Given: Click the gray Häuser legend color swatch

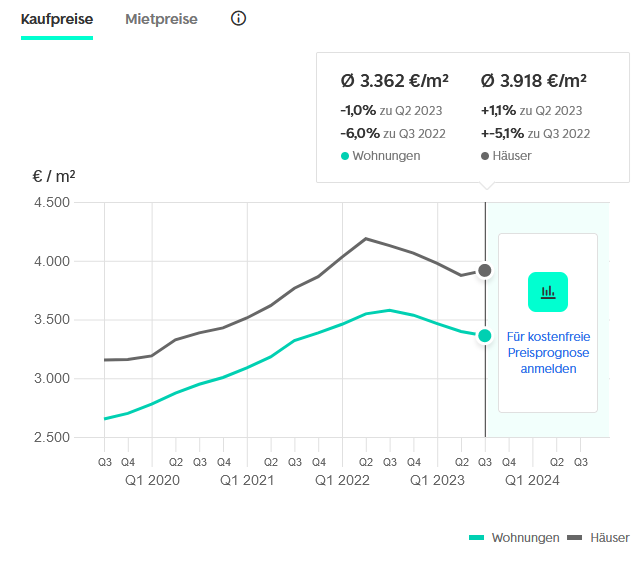Looking at the screenshot, I should click(575, 538).
